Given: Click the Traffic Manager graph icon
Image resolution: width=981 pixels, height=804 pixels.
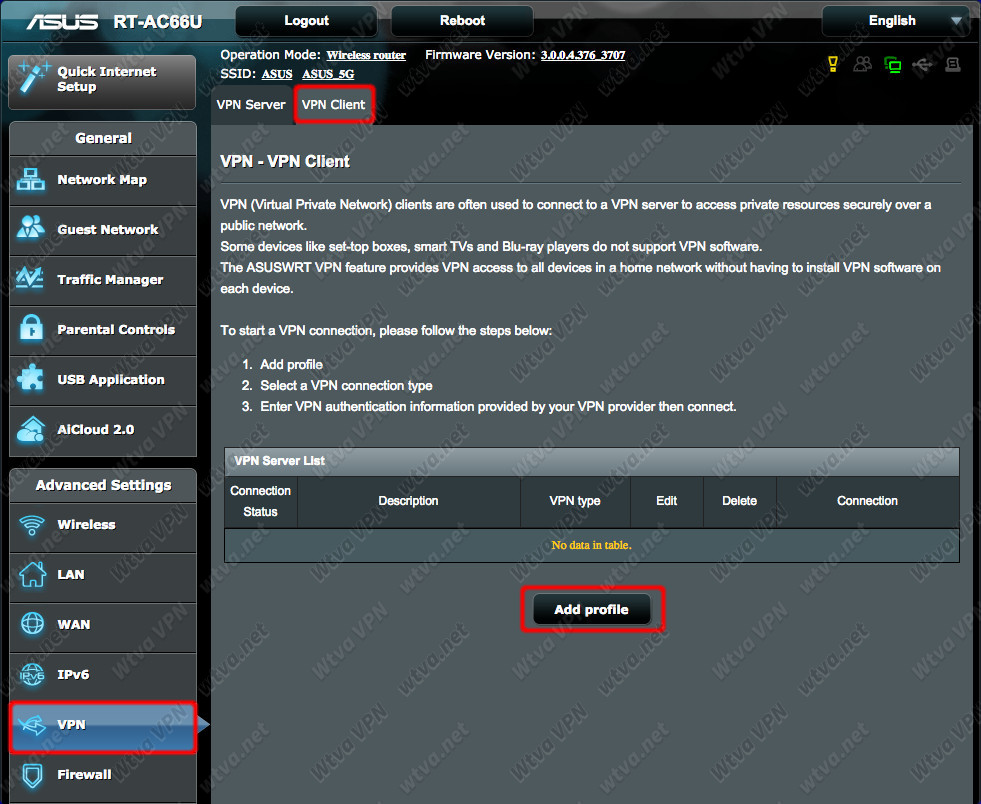Looking at the screenshot, I should pos(30,278).
